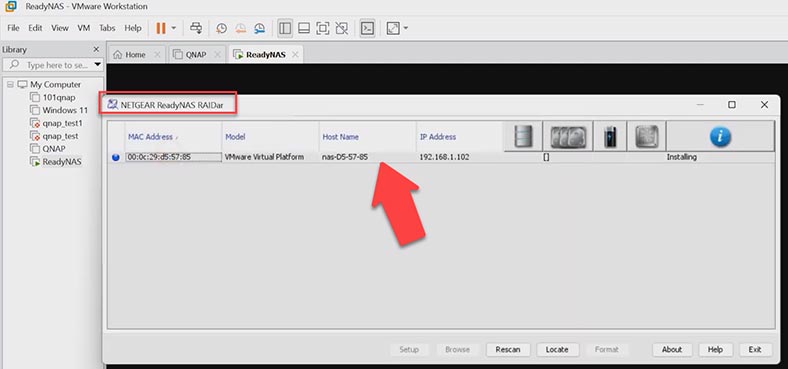Open the snapshot manager icon
This screenshot has width=788, height=369.
pyautogui.click(x=259, y=28)
